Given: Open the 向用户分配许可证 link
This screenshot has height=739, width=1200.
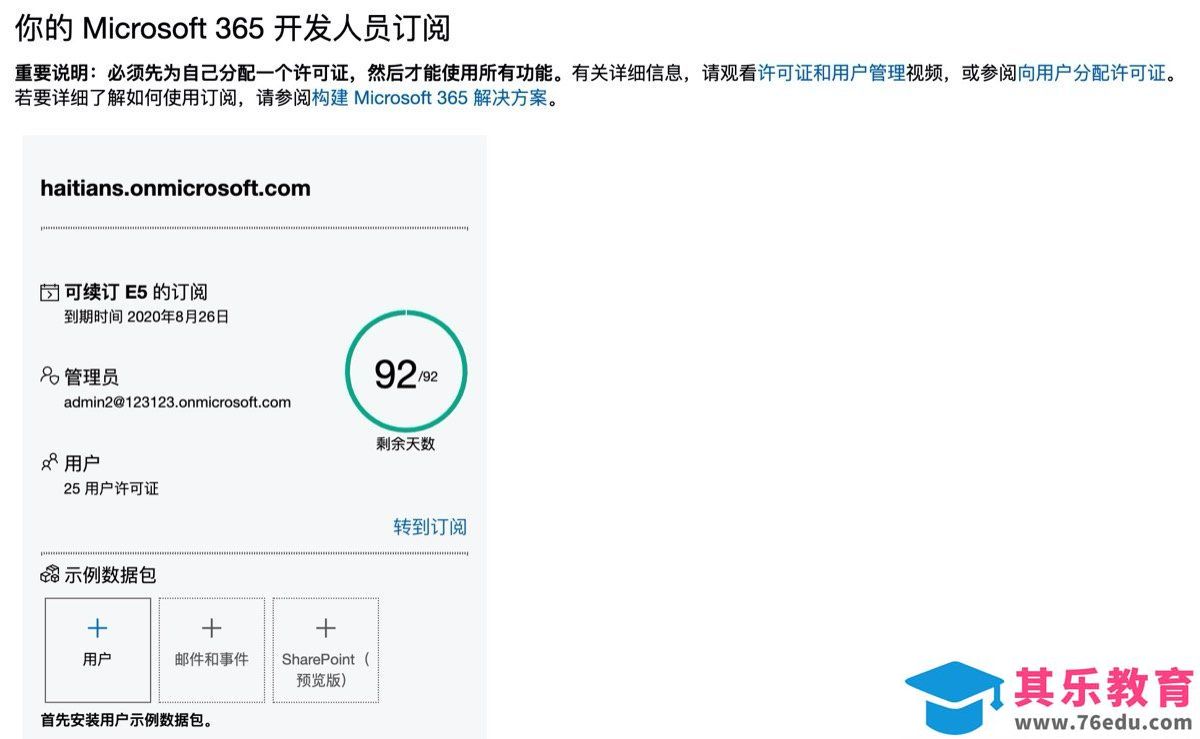Looking at the screenshot, I should [x=1092, y=73].
